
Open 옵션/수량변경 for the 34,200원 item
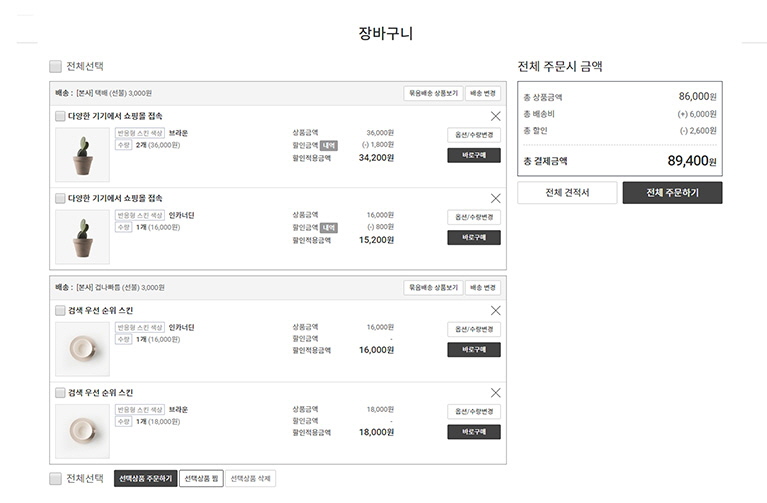[473, 134]
